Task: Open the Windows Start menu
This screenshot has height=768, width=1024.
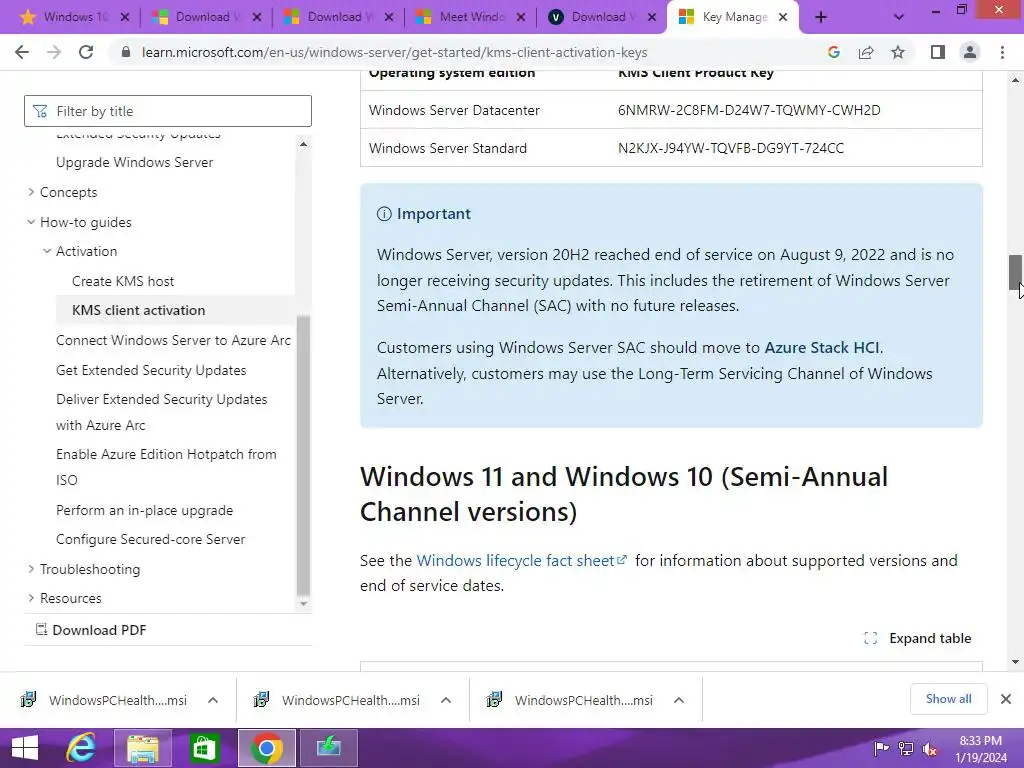Action: click(25, 748)
